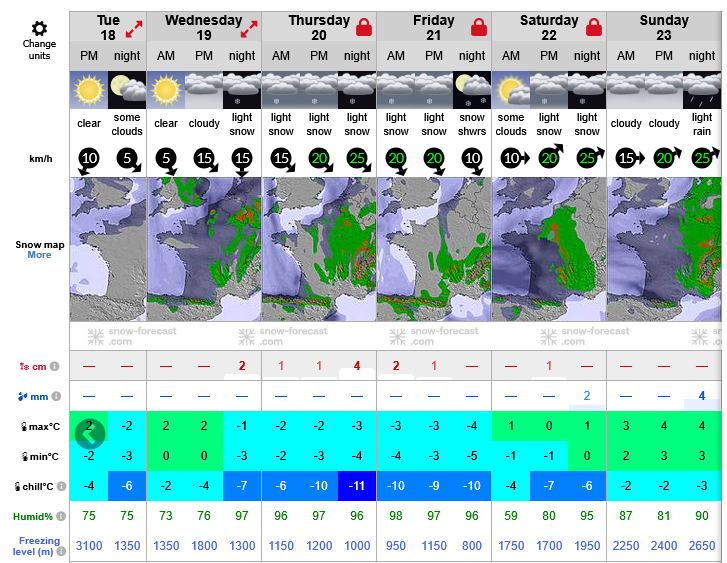Open the Saturday snow map thumbnail

549,249
